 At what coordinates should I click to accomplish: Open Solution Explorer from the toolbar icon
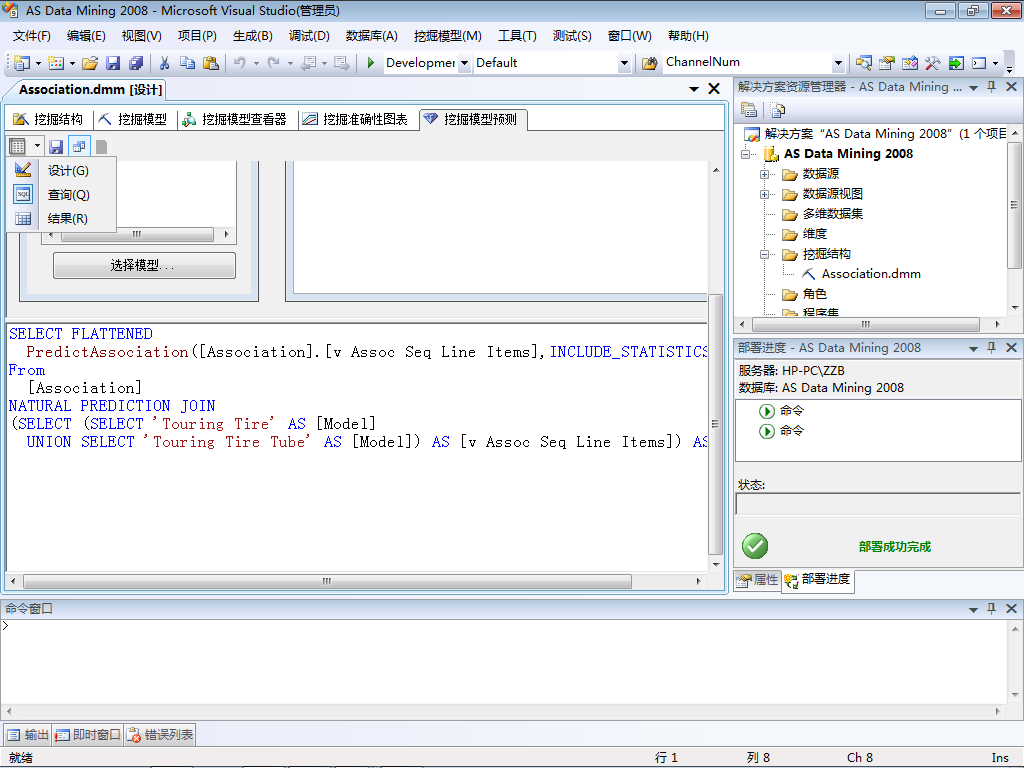(863, 63)
